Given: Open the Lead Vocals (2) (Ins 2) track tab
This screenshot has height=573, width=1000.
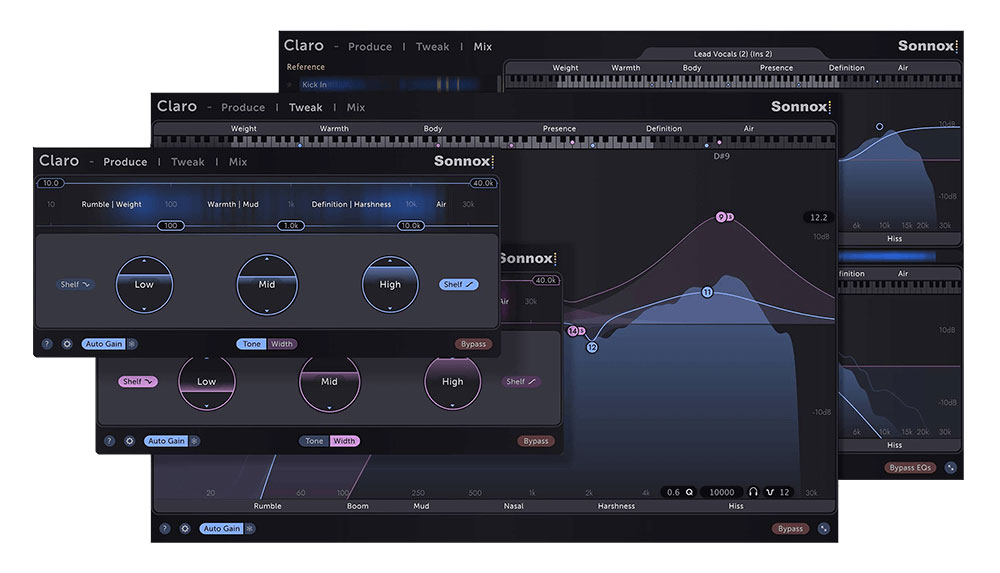Looking at the screenshot, I should point(733,54).
